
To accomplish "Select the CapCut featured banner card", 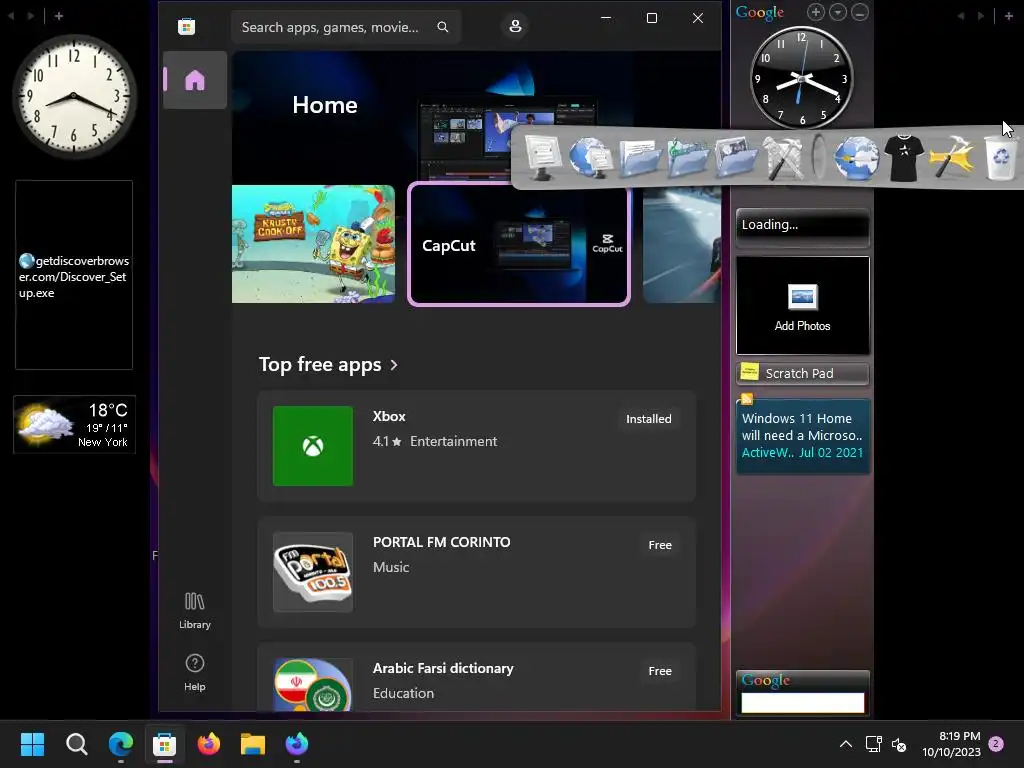I will click(x=519, y=244).
